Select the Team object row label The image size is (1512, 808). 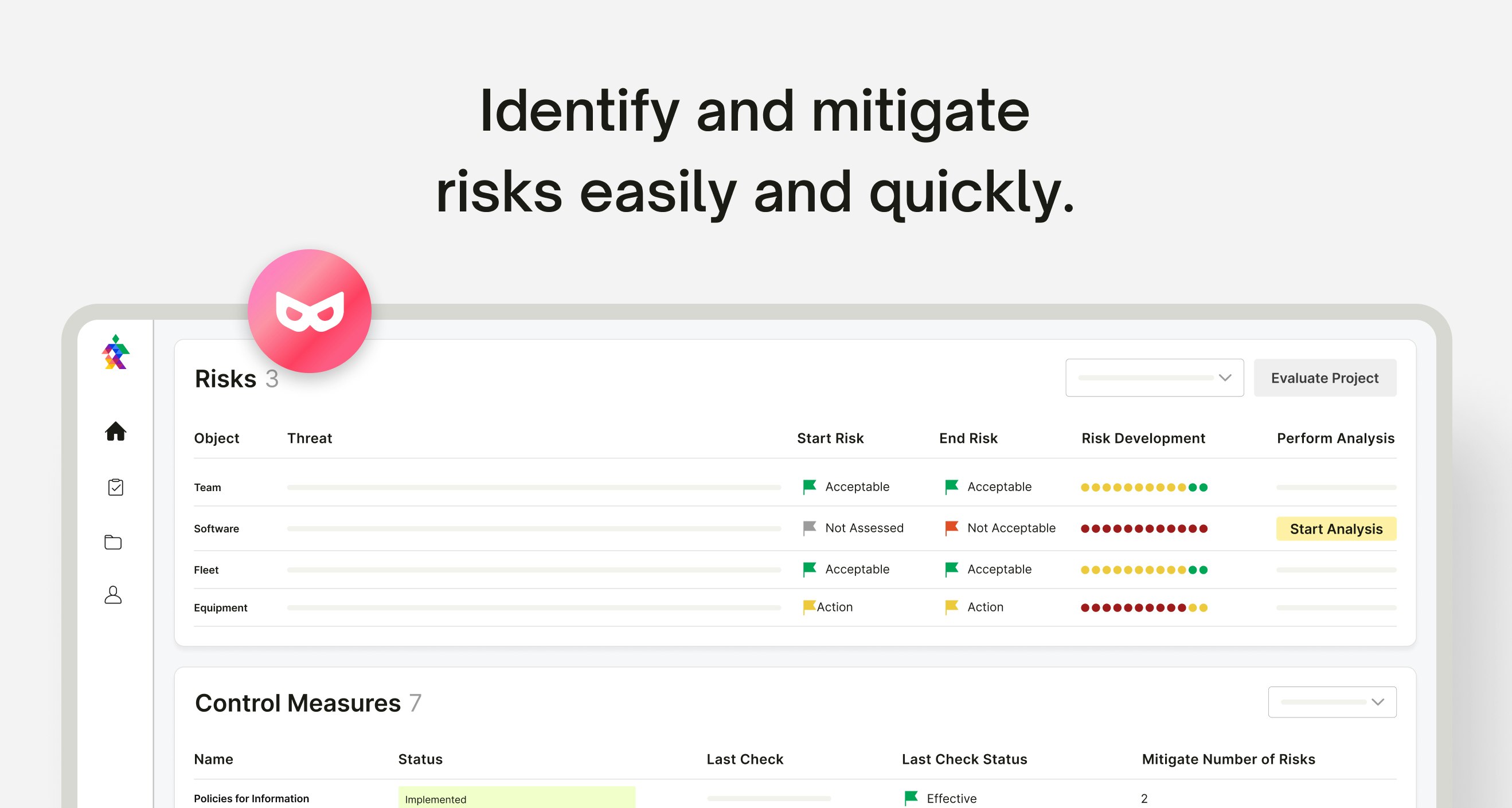click(207, 487)
